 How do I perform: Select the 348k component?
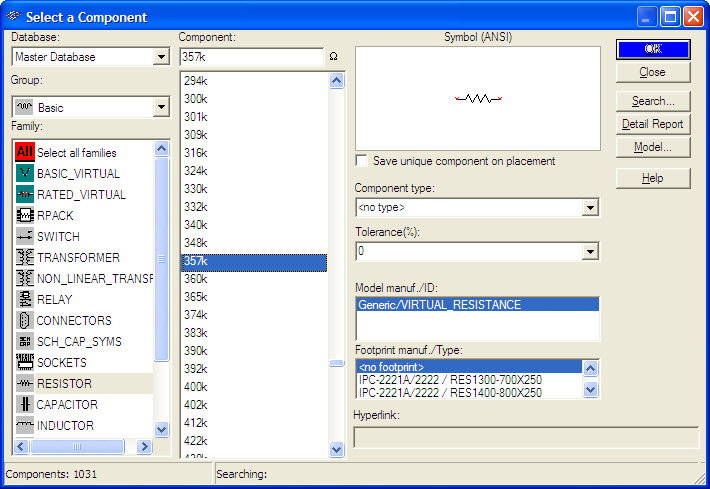click(x=254, y=243)
